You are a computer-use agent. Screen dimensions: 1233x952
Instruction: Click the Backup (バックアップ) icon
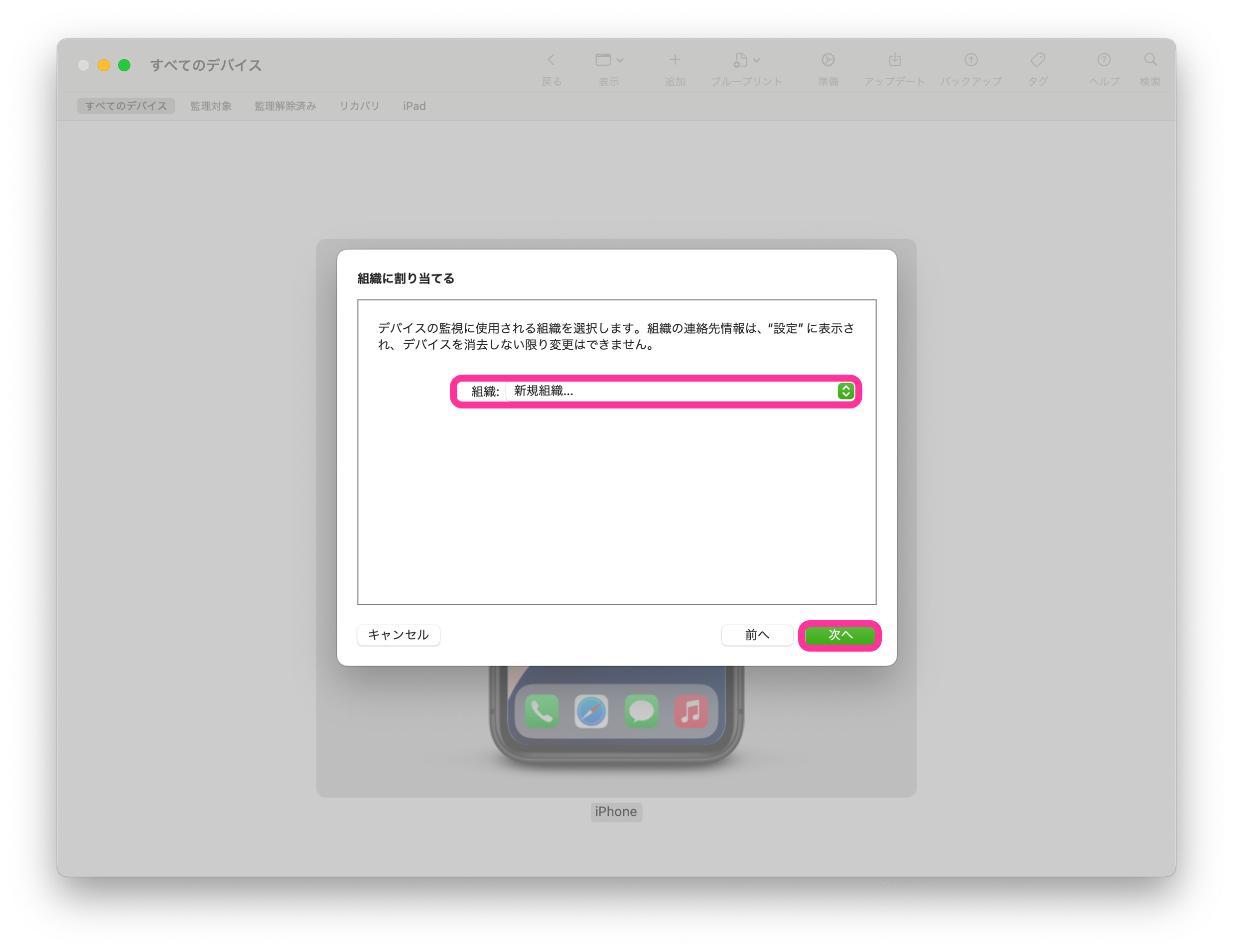970,60
